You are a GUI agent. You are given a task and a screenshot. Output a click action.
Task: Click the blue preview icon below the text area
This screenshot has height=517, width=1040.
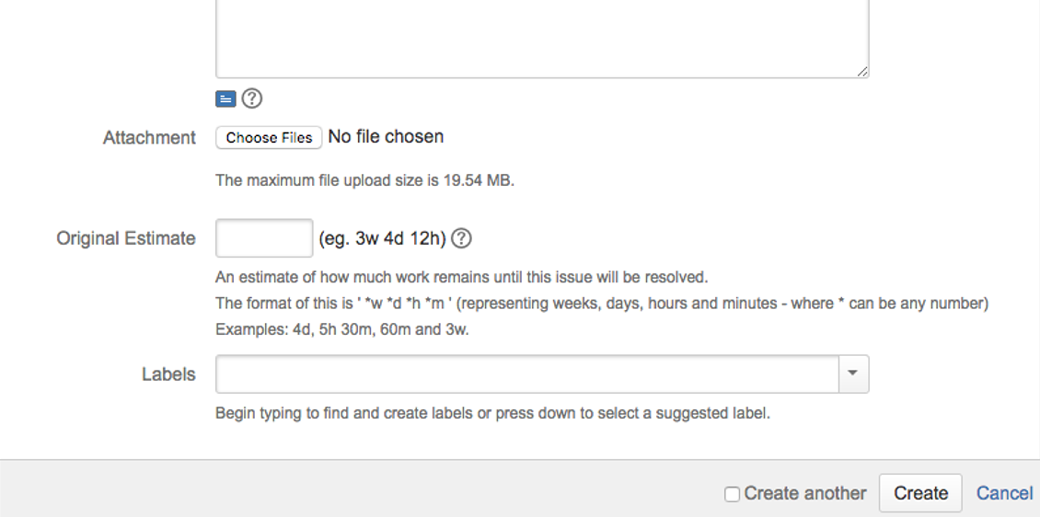pos(225,99)
